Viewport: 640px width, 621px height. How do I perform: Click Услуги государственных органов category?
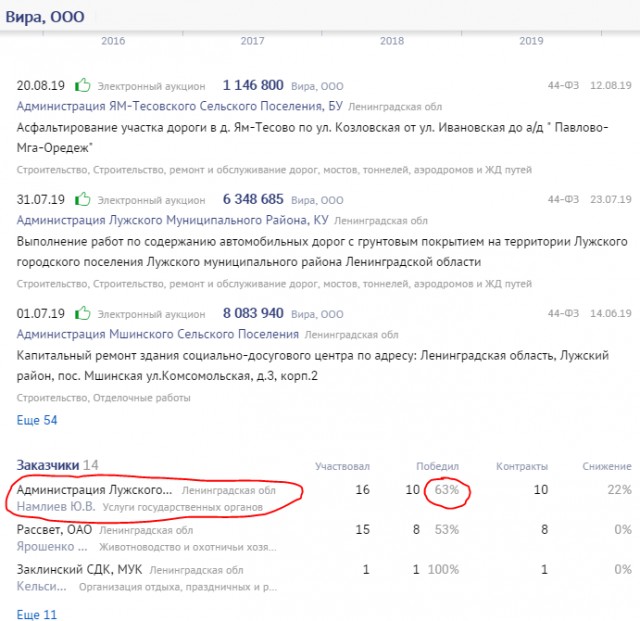point(182,507)
